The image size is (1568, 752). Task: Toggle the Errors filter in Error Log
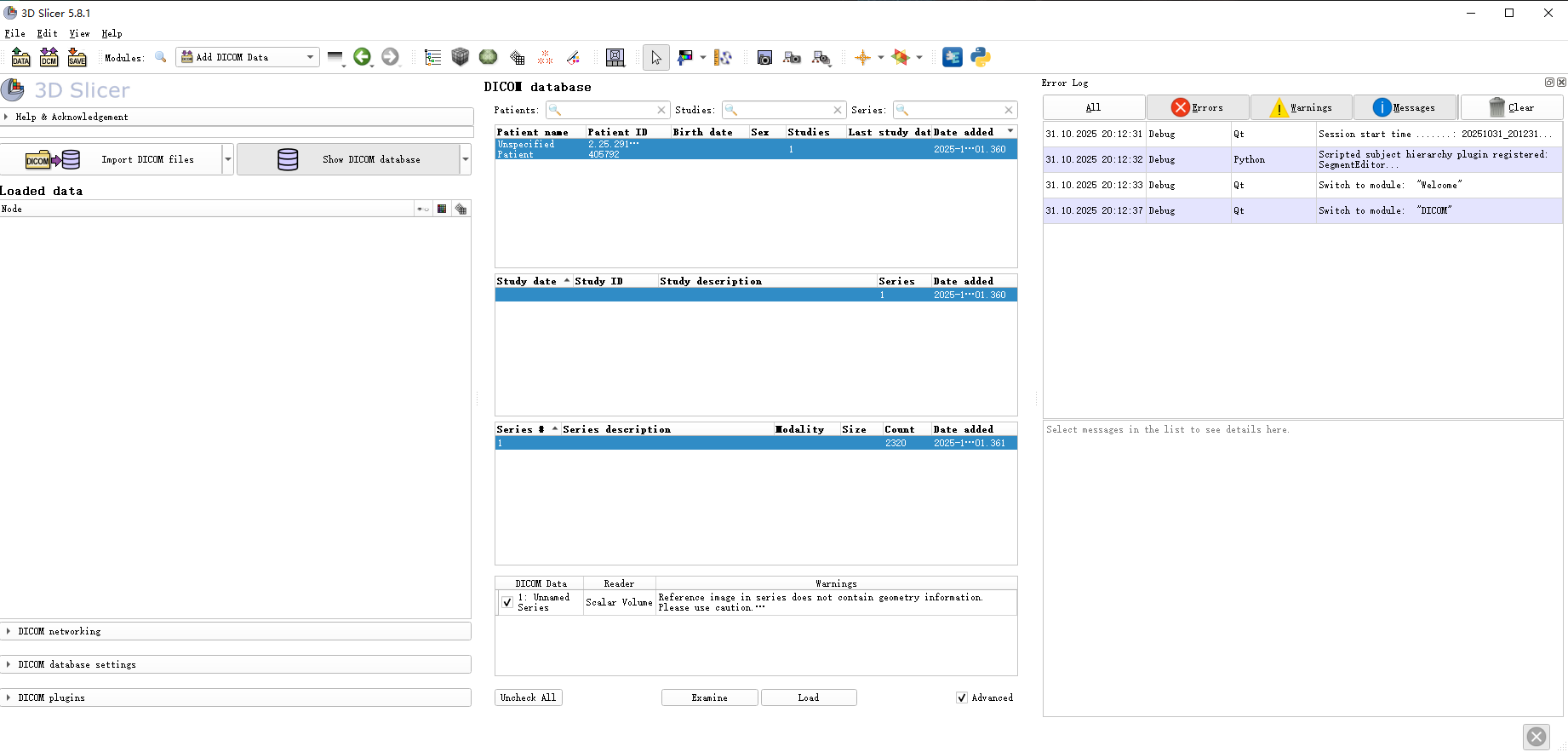pyautogui.click(x=1197, y=107)
